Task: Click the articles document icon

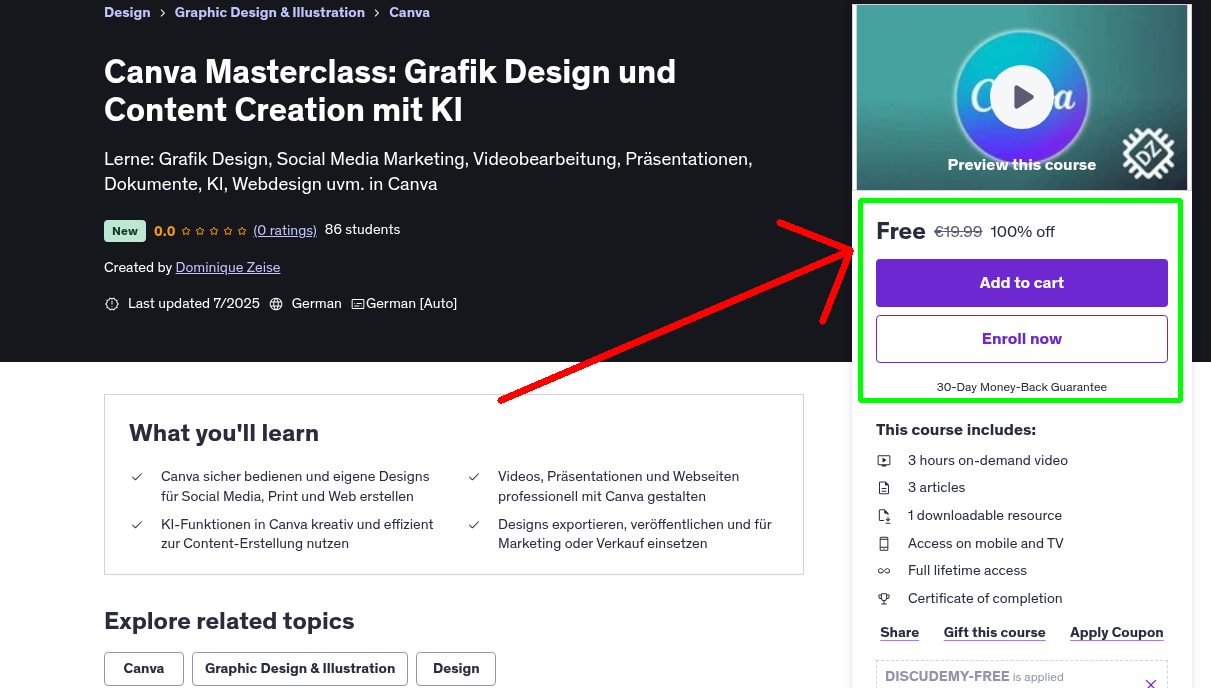Action: (884, 488)
